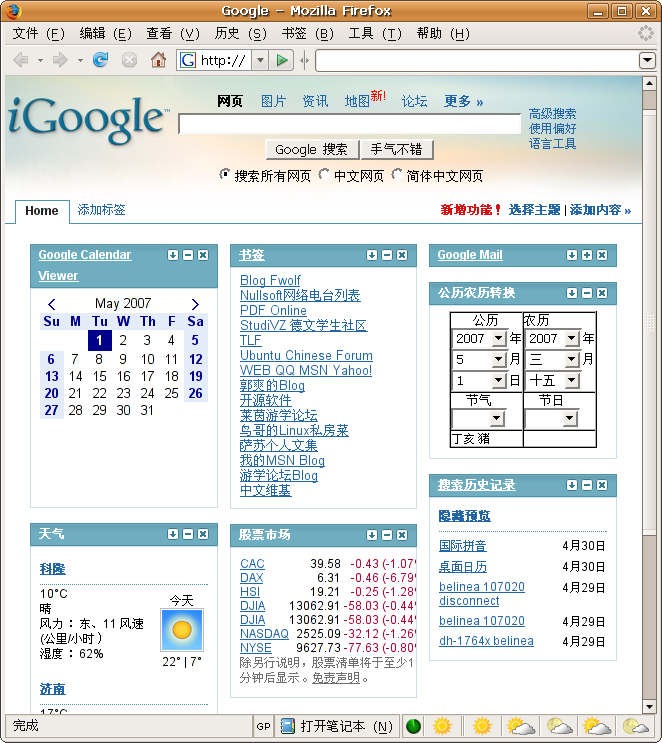Open the 农历 day 十五 dropdown

pyautogui.click(x=571, y=381)
